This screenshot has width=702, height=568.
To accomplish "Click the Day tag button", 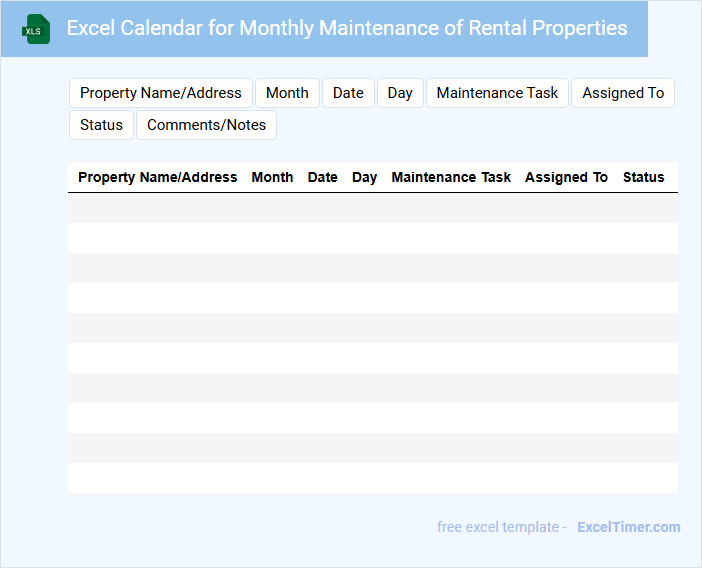I will (400, 93).
